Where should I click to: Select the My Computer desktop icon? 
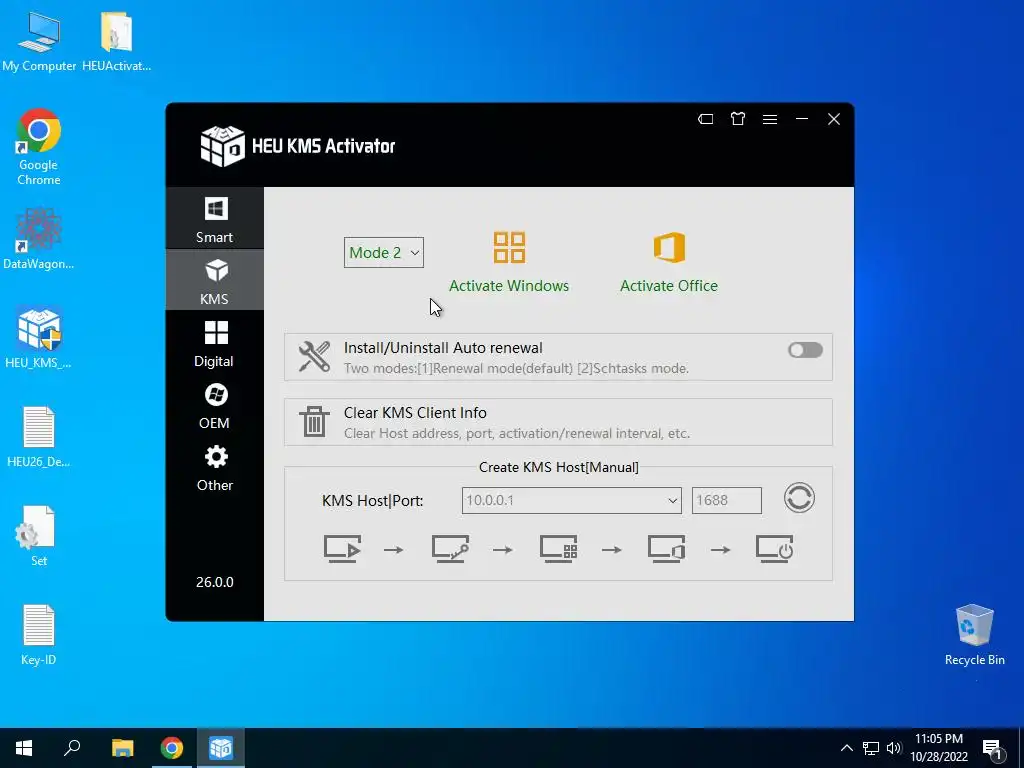click(39, 42)
